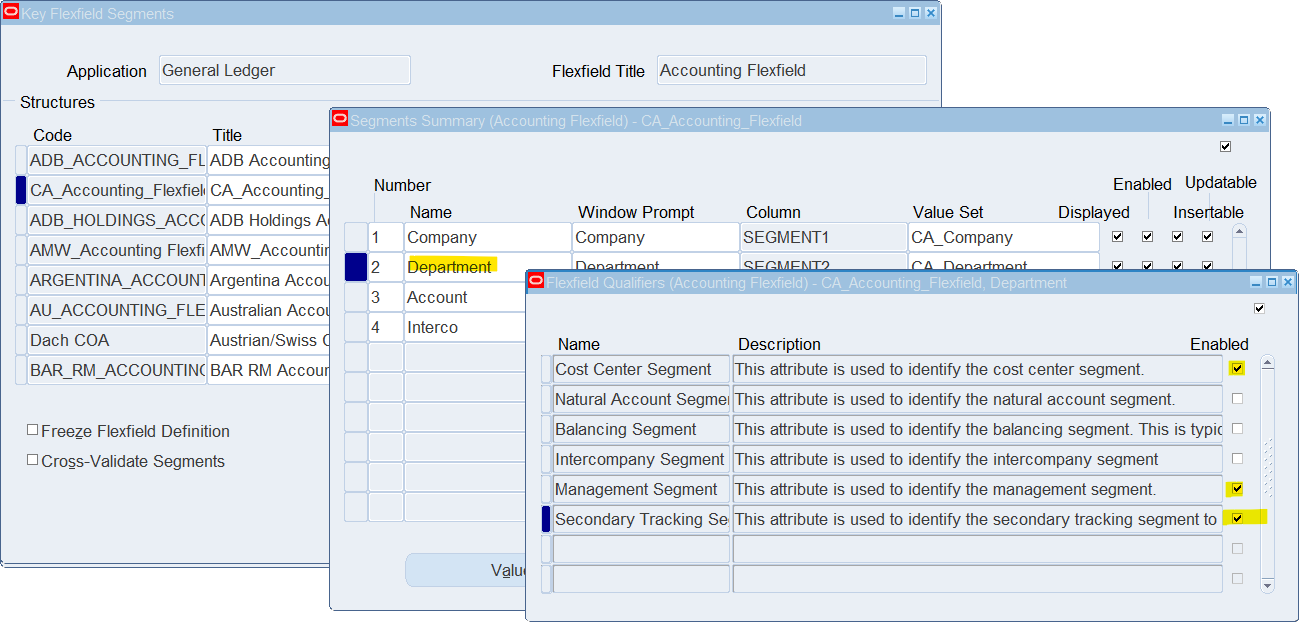Click the record indicator beside Dach COA

click(21, 340)
